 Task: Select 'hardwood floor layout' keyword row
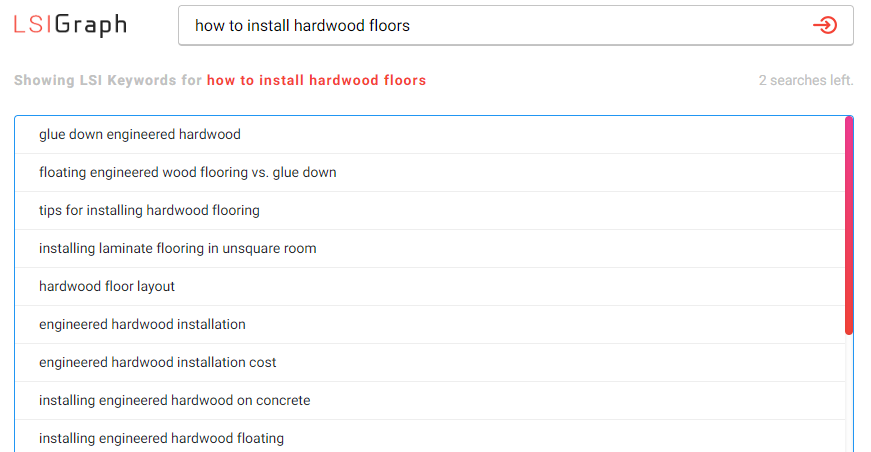(430, 287)
